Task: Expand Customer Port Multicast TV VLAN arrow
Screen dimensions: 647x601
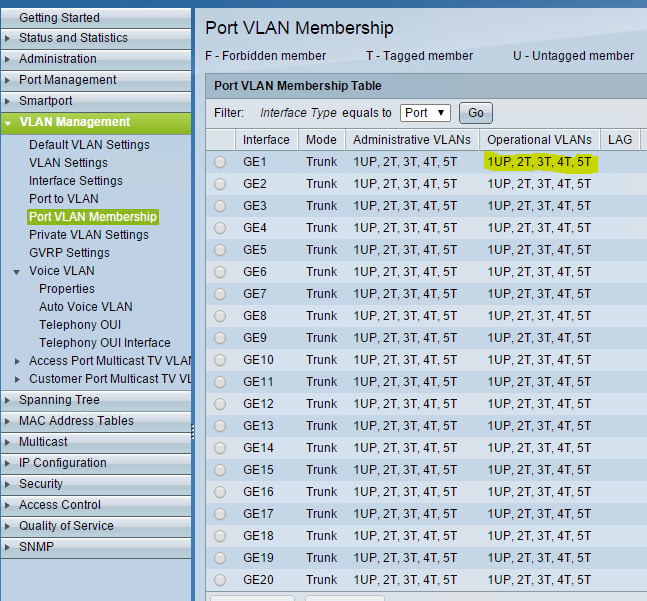Action: [17, 379]
